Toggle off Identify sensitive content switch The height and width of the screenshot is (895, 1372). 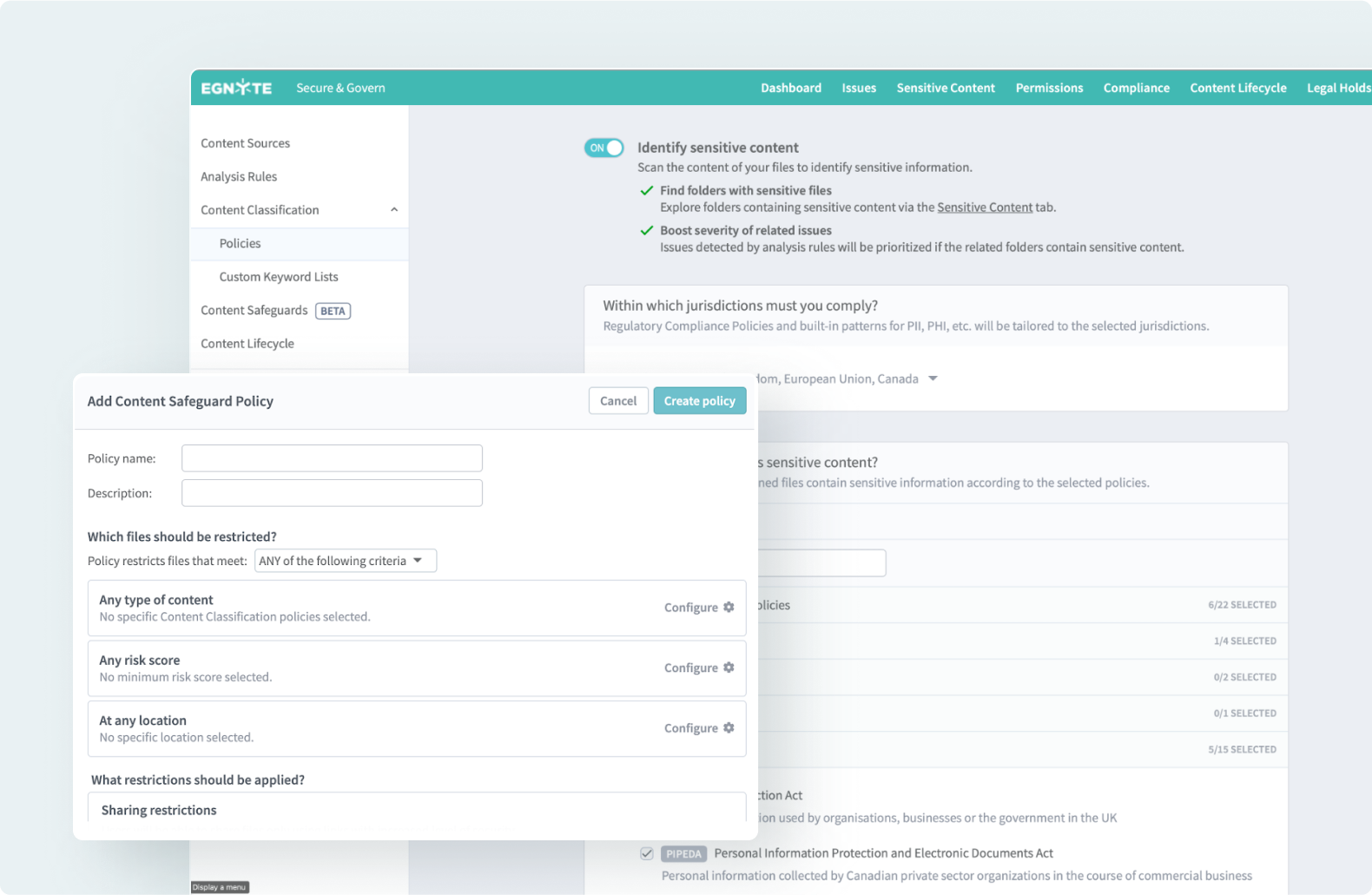click(604, 148)
